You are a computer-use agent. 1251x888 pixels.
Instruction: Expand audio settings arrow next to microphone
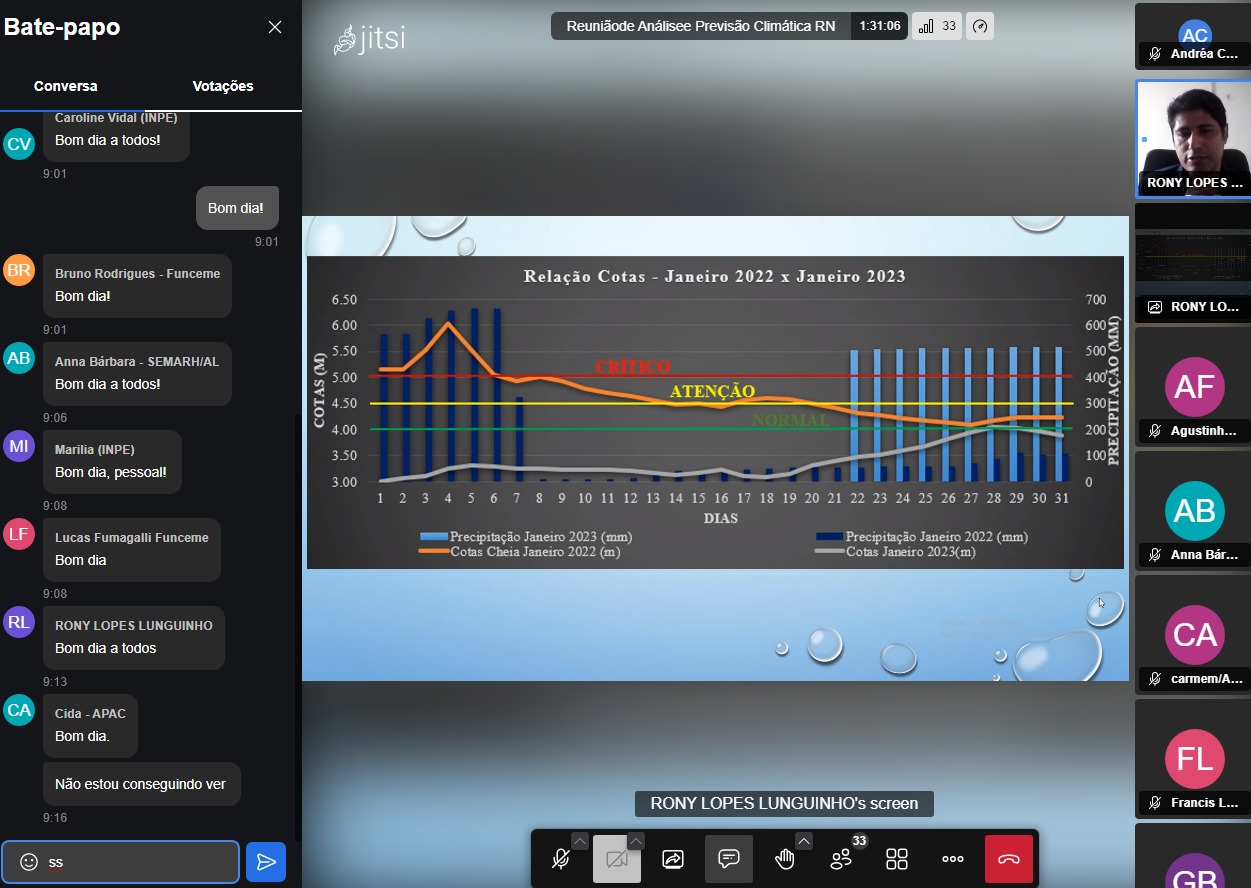tap(580, 841)
